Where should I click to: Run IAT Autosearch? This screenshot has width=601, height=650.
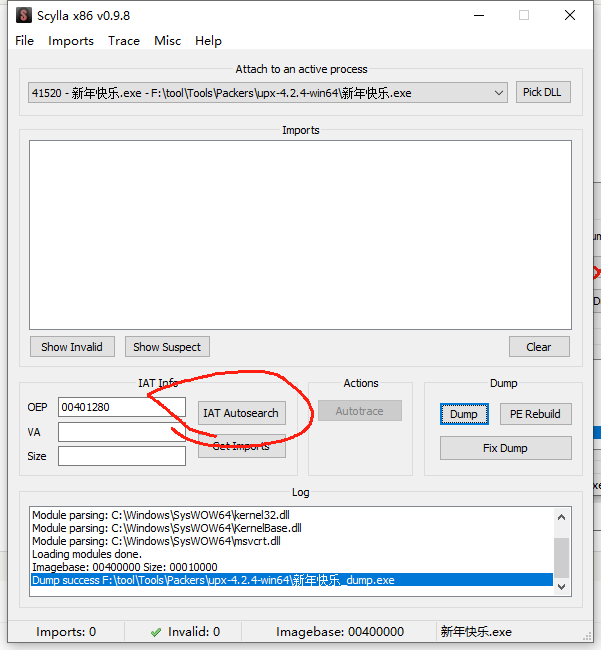pos(242,413)
